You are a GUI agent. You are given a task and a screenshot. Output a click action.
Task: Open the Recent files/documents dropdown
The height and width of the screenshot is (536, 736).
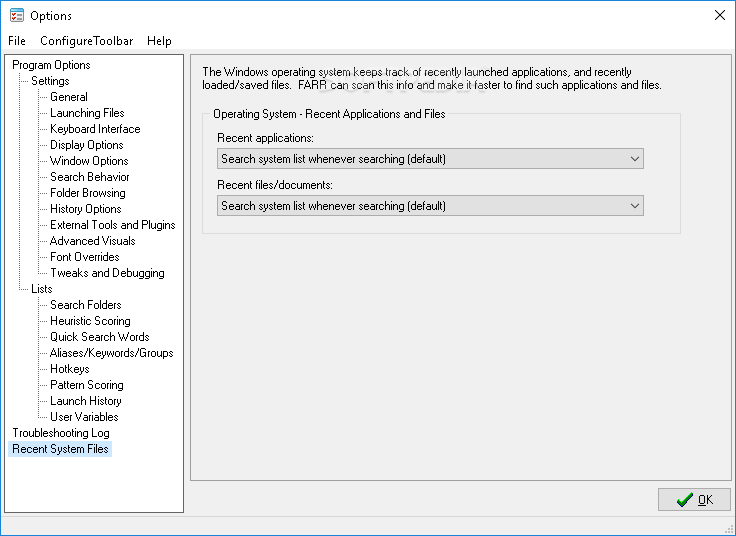(x=430, y=206)
